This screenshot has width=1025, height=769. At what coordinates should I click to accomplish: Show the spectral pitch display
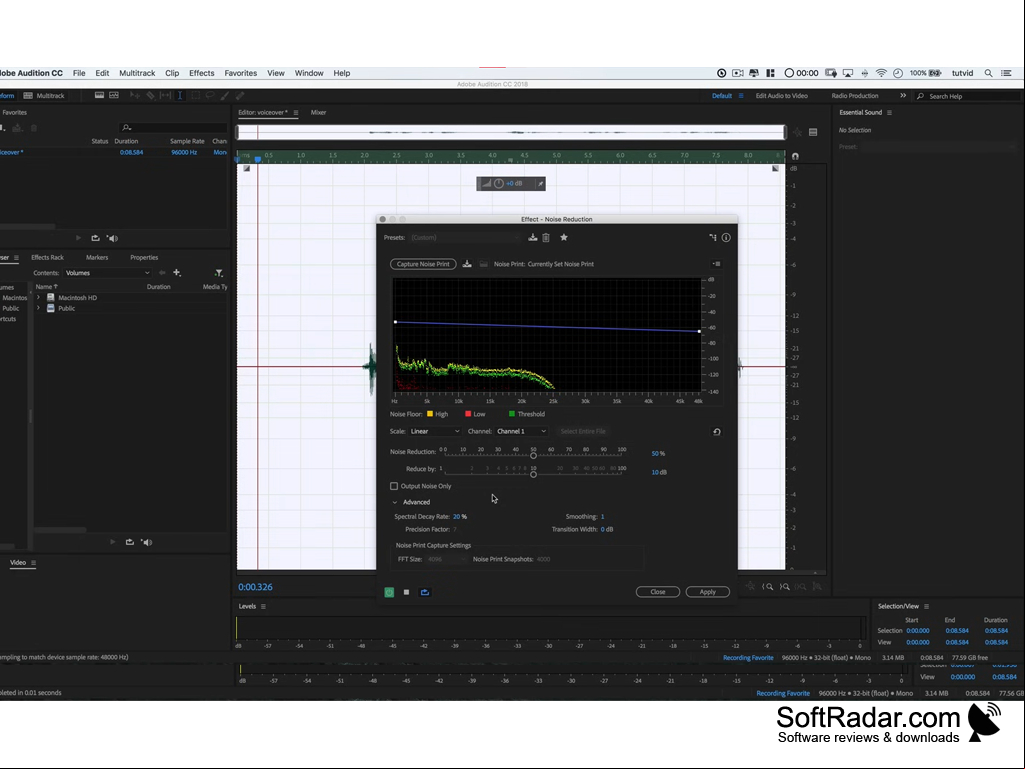(114, 95)
